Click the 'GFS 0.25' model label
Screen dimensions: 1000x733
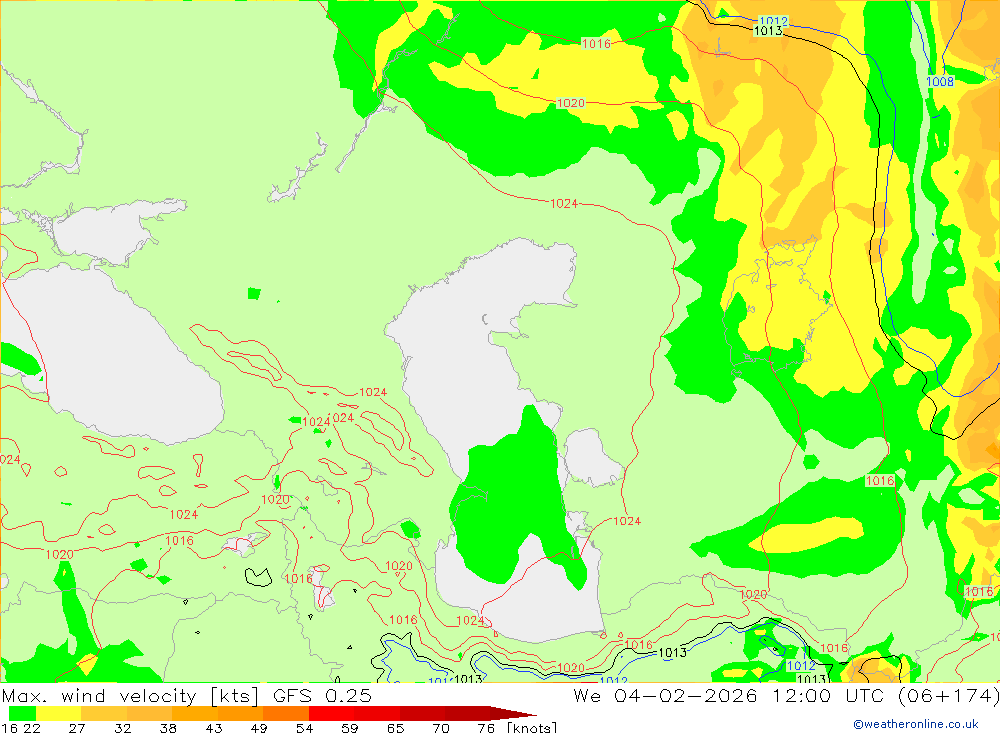tap(322, 696)
